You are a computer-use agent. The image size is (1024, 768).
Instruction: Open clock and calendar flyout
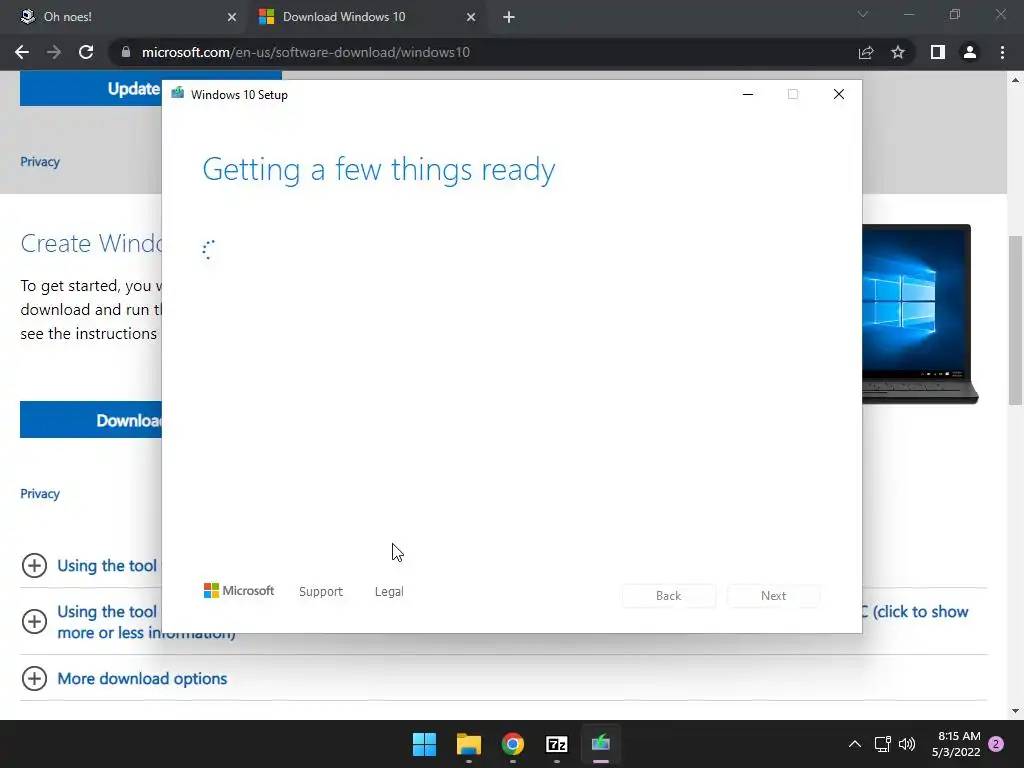coord(956,744)
